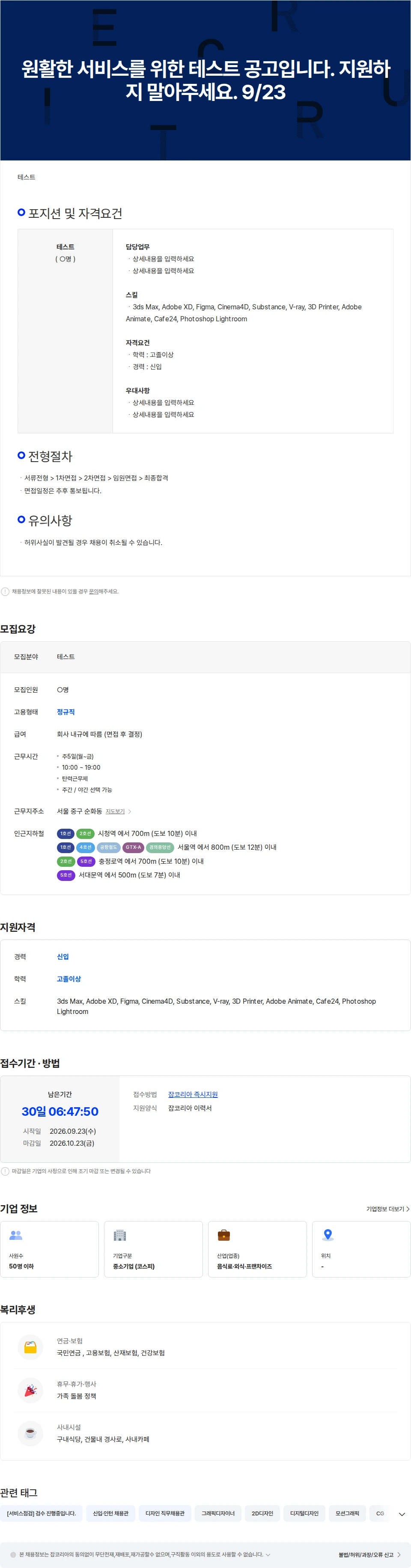
Task: Click the deadline 2026.10.23(금)
Action: click(72, 1143)
